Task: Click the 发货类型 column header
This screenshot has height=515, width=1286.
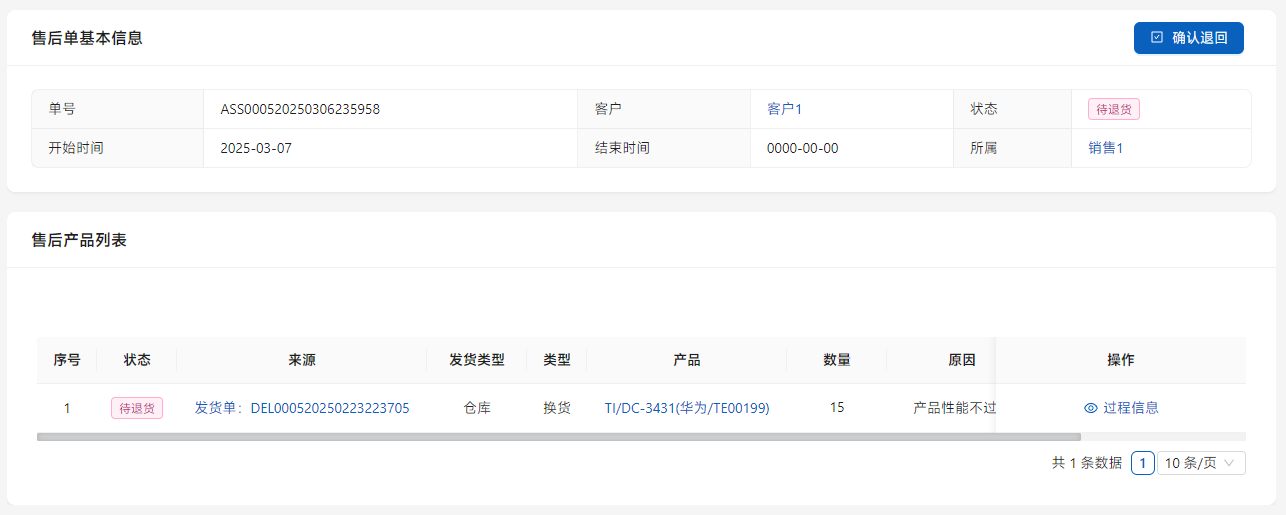Action: [x=476, y=360]
